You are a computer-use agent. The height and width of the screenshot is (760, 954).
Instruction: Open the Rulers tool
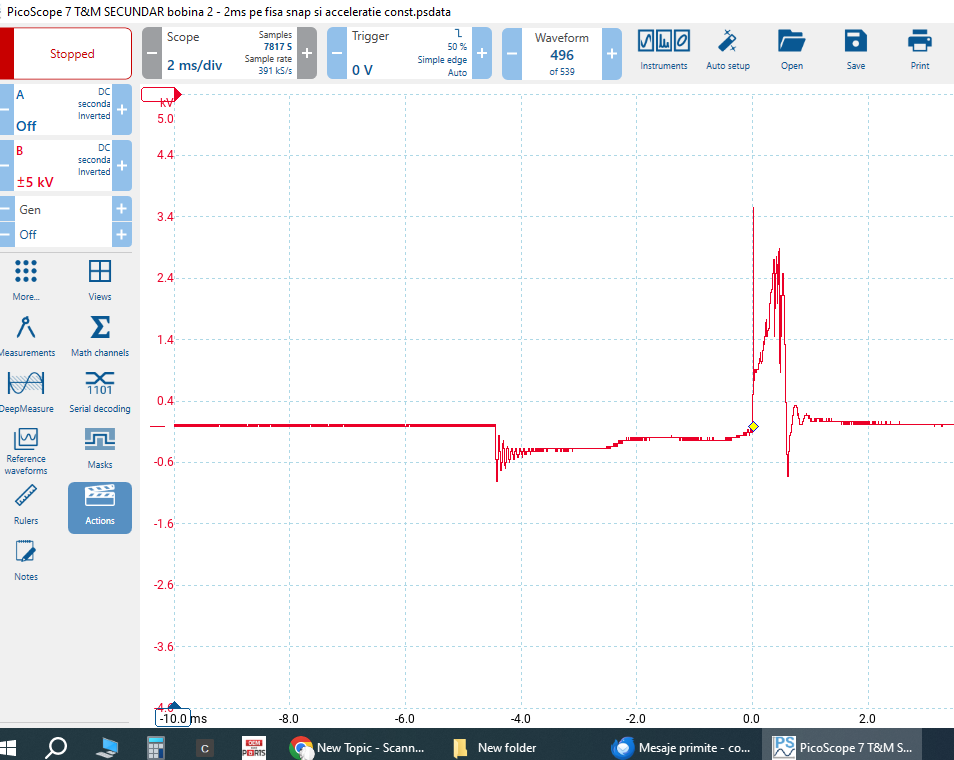(x=27, y=503)
